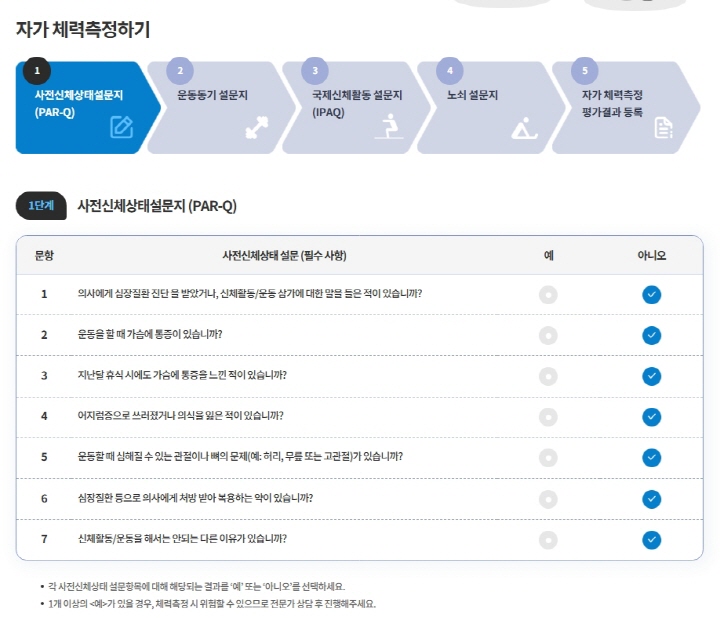
Task: Click question text about 처방 받아 복용하는 약
Action: 195,498
